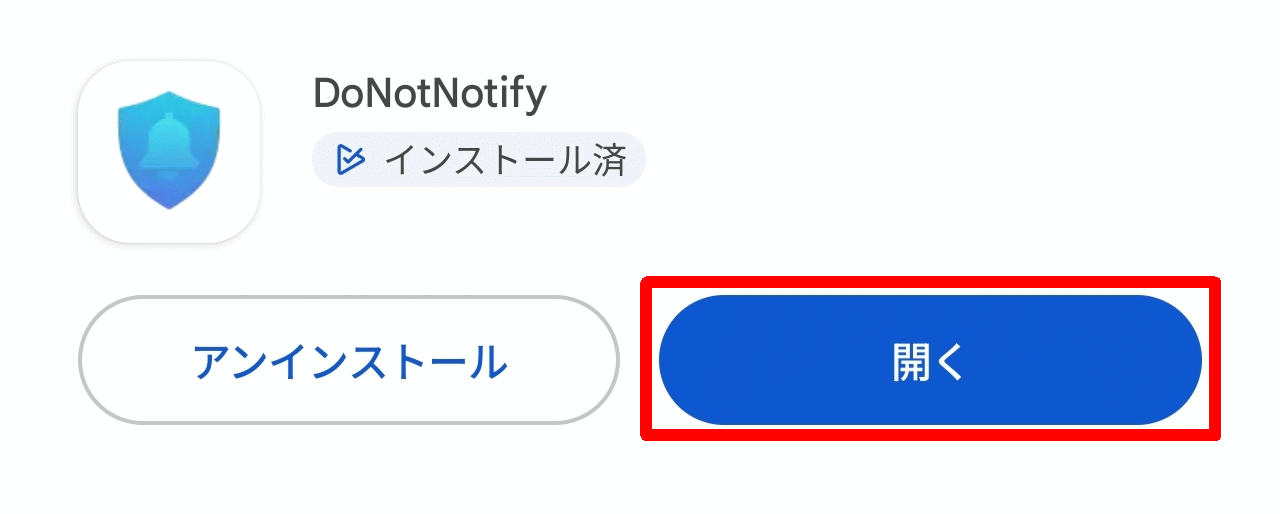Select the rounded app icon tile

click(x=169, y=151)
